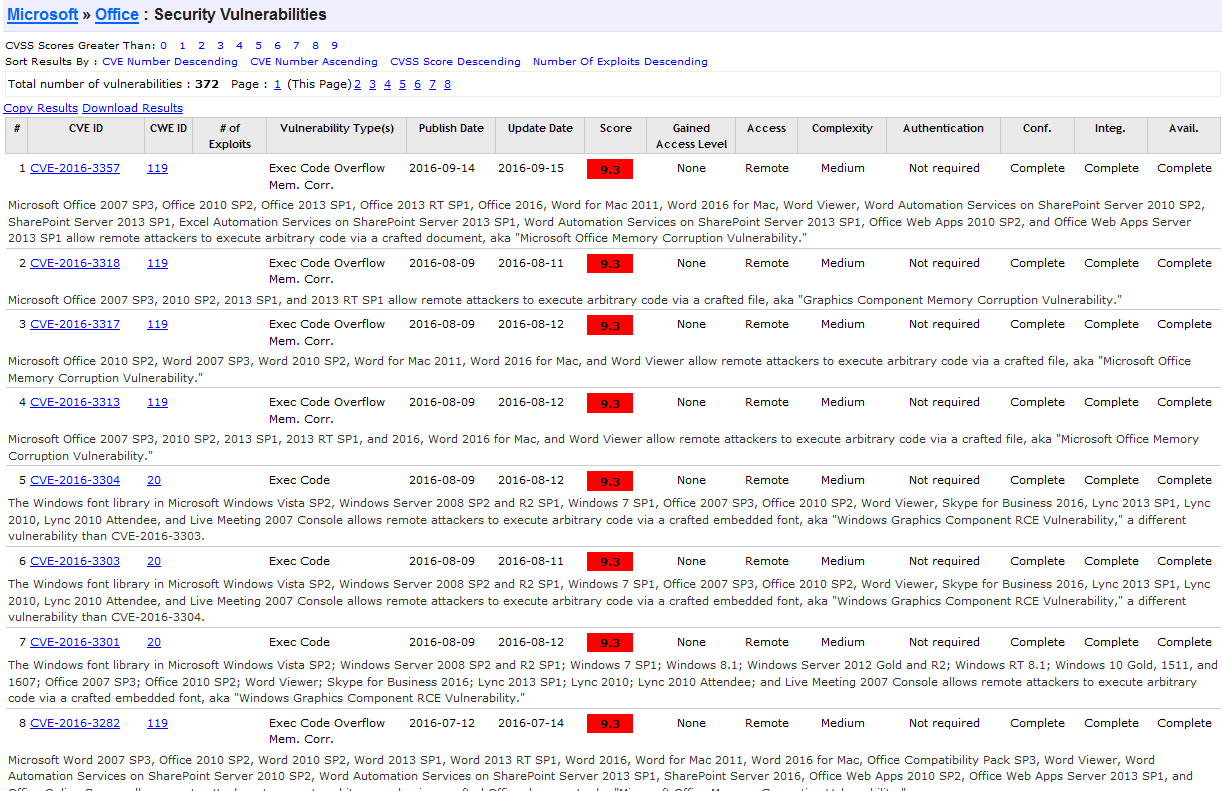Select 'Exec Code' type in CVE-2016-3303 row
This screenshot has width=1222, height=791.
click(299, 562)
